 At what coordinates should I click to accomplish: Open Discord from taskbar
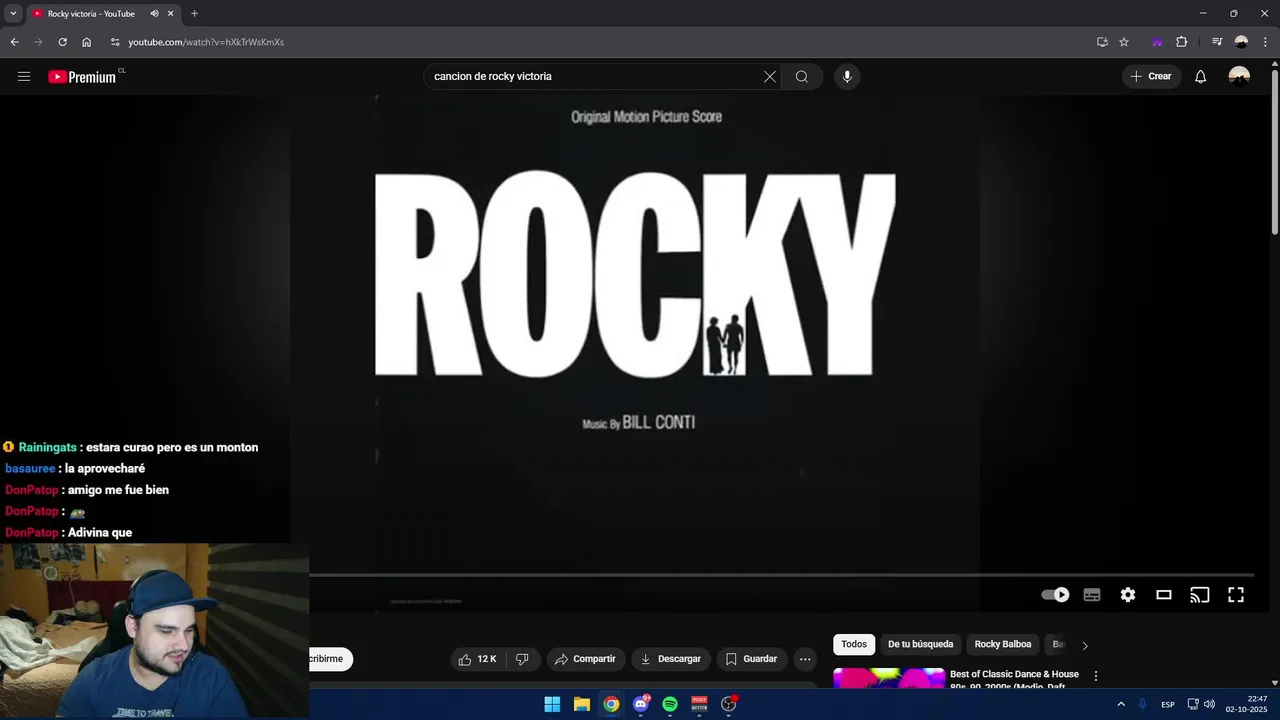(x=641, y=704)
